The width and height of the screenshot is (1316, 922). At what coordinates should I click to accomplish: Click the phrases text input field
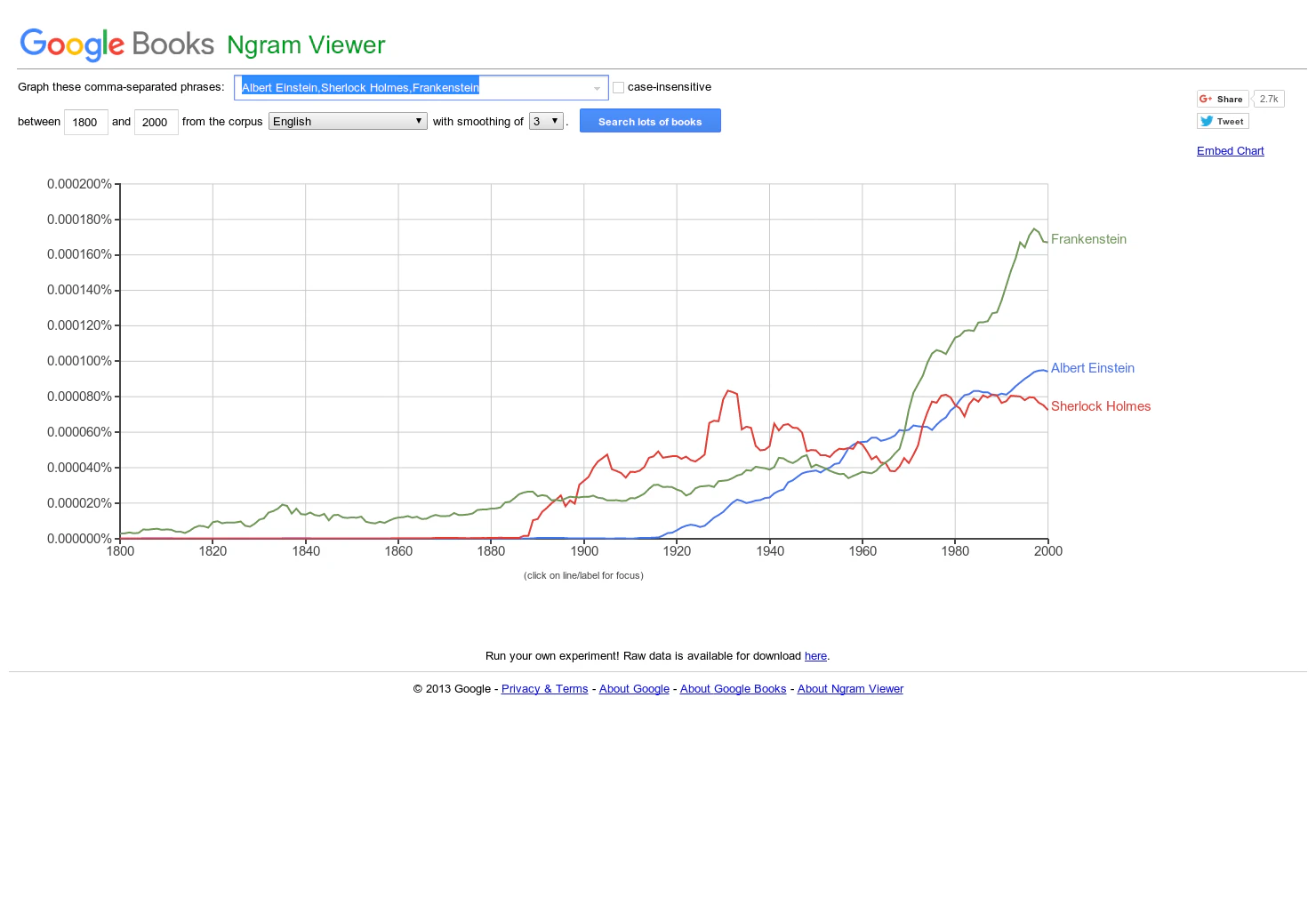[421, 87]
